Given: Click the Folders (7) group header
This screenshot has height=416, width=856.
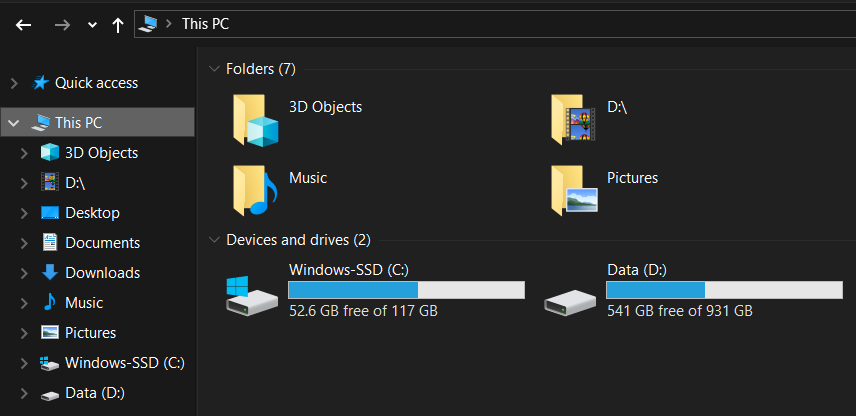Looking at the screenshot, I should (x=261, y=69).
